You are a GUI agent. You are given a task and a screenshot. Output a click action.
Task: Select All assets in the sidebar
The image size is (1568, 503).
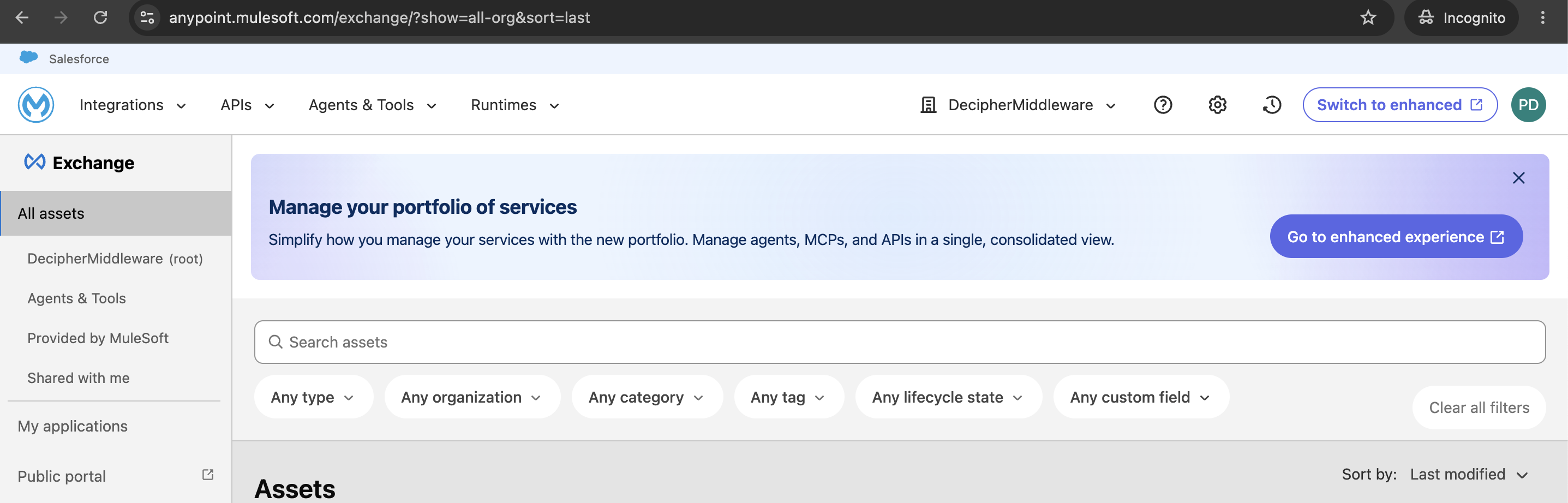116,213
